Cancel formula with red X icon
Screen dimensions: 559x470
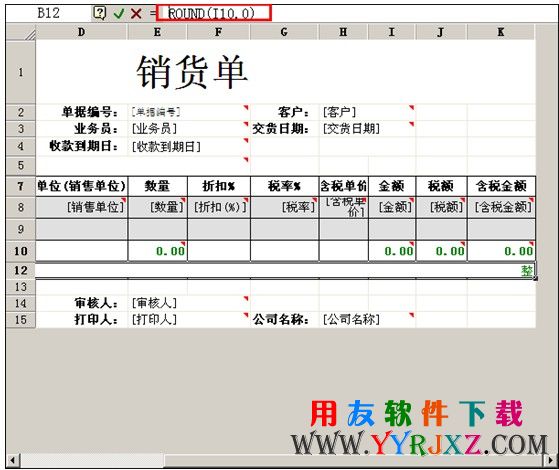click(136, 14)
